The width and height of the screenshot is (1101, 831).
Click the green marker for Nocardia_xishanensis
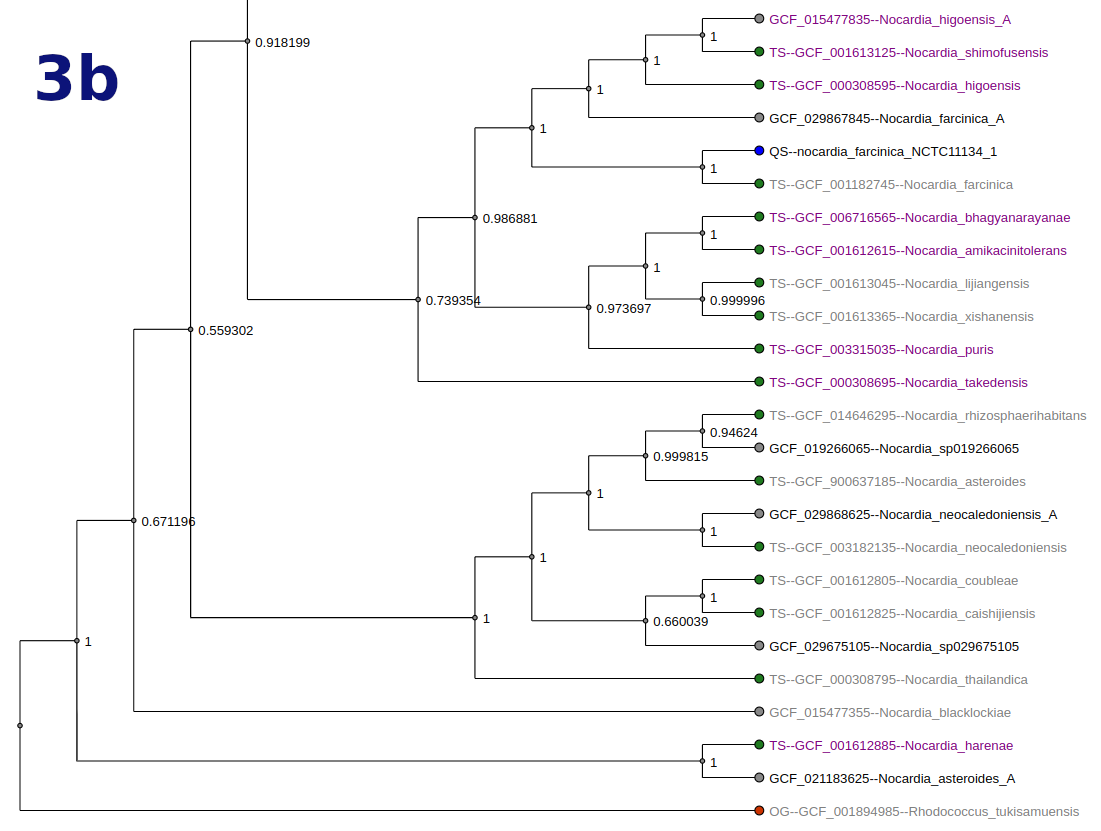tap(759, 315)
